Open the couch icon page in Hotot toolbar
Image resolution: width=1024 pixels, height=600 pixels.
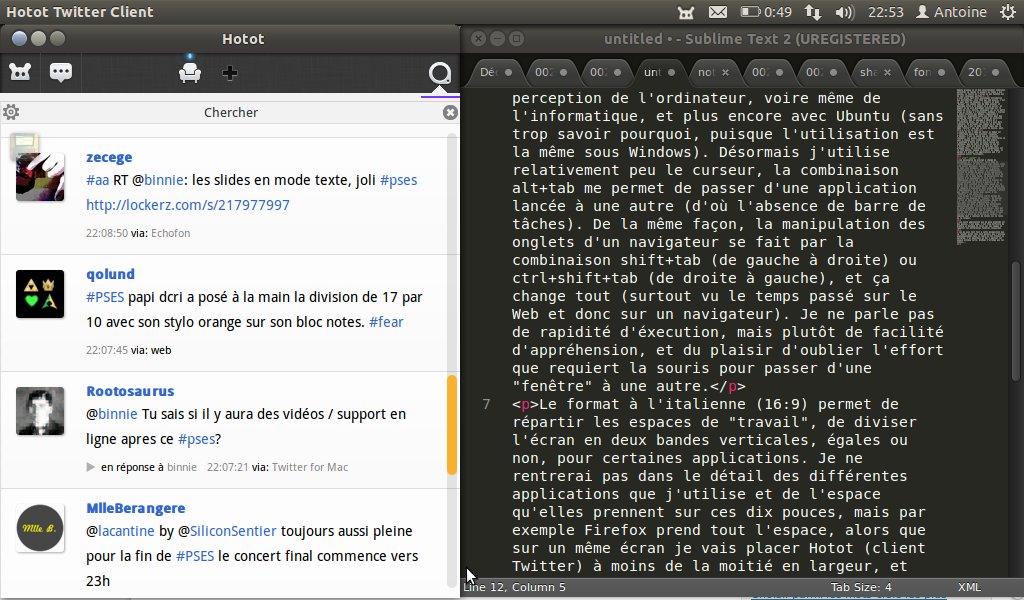point(190,72)
